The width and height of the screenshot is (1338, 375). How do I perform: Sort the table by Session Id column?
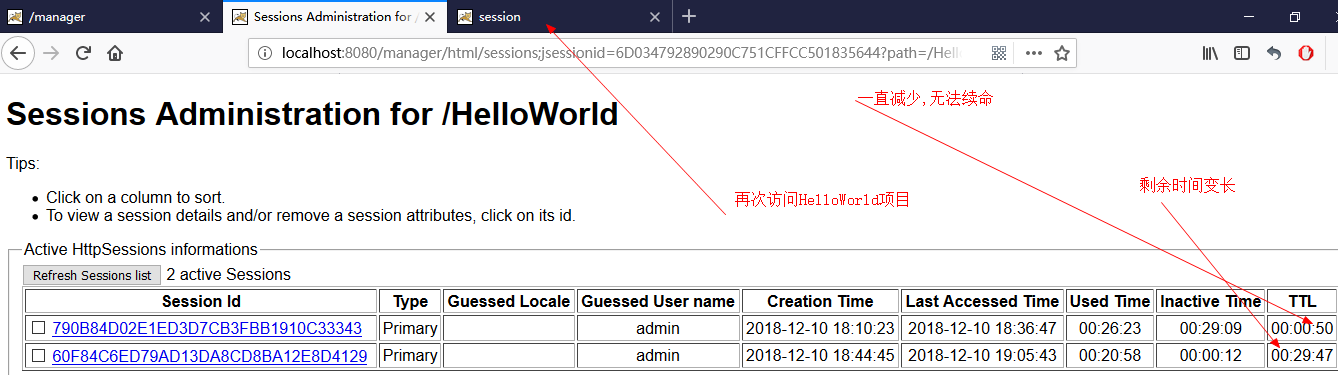pos(201,301)
